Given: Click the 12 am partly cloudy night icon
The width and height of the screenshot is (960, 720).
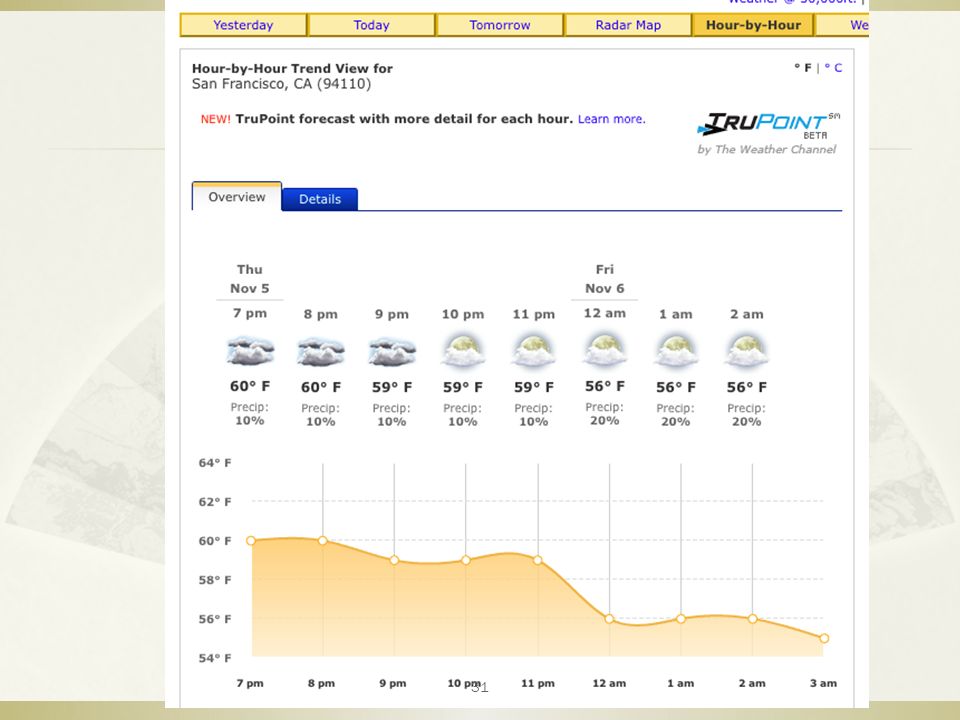Looking at the screenshot, I should (x=605, y=351).
